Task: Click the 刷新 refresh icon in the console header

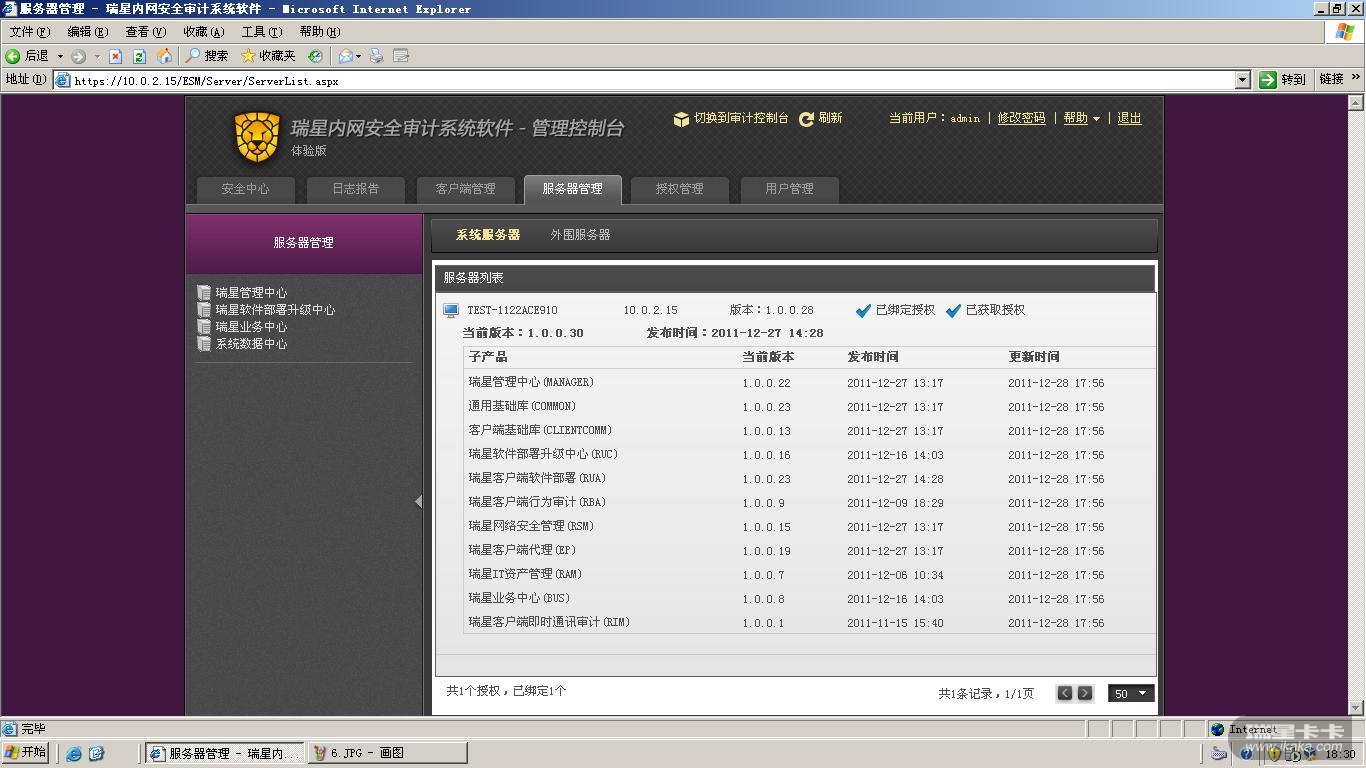Action: click(806, 119)
